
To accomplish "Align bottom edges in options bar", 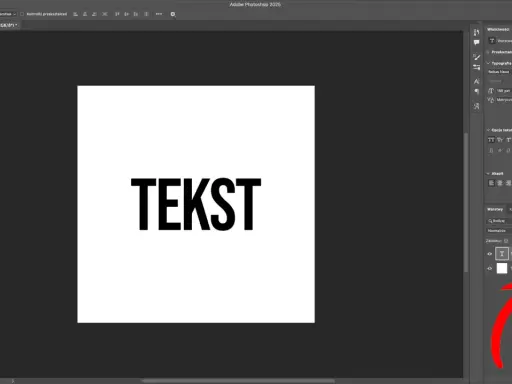I will point(136,14).
